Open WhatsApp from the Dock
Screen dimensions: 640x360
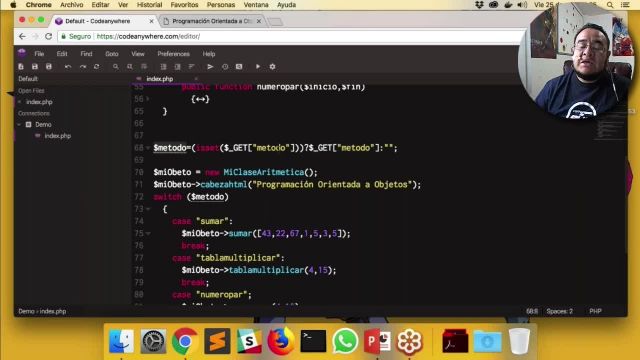click(x=345, y=341)
